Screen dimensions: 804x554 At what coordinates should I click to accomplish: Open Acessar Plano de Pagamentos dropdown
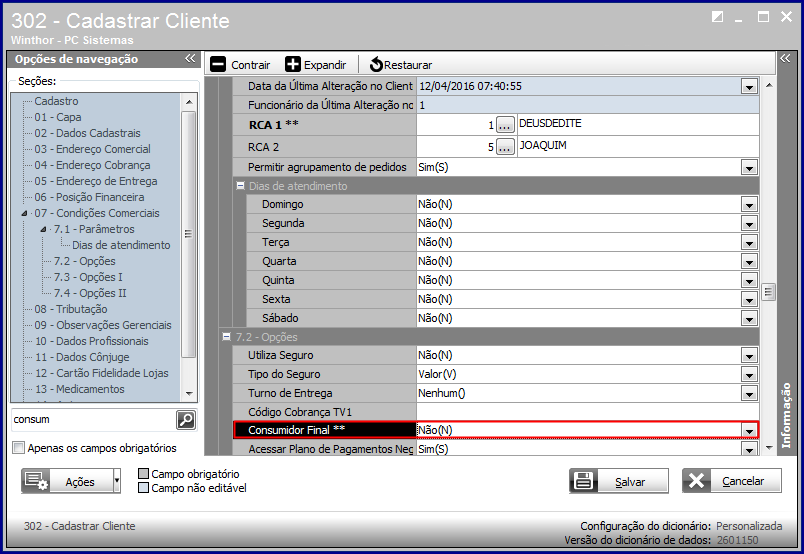pyautogui.click(x=749, y=449)
